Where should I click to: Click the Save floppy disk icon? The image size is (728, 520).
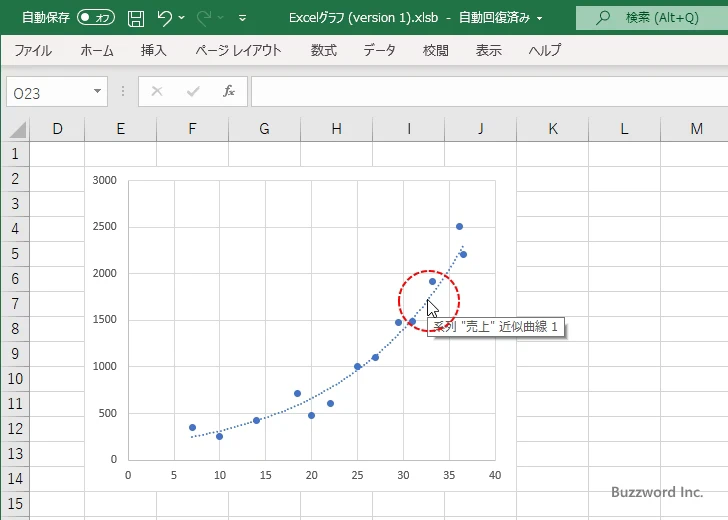136,18
